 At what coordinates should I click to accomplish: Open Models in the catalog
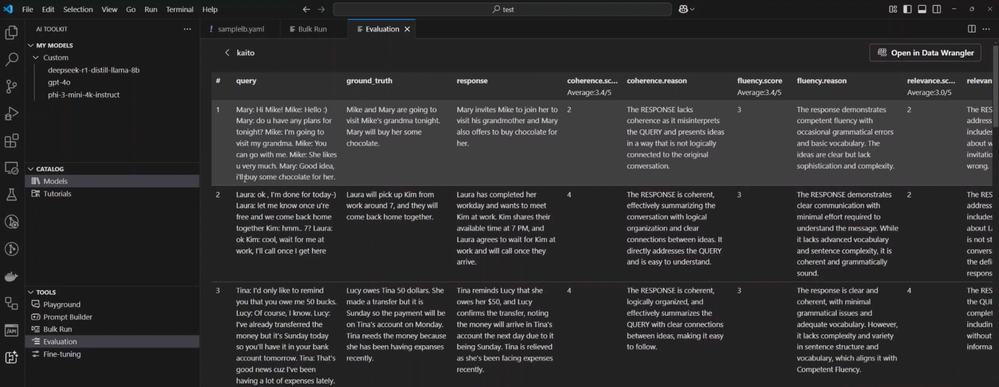[112, 181]
